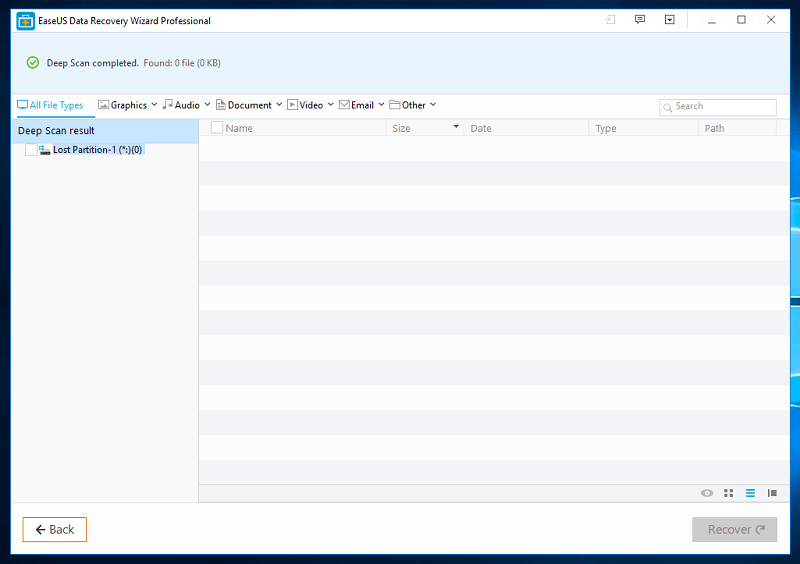800x564 pixels.
Task: Filter by Graphics files
Action: pos(122,105)
